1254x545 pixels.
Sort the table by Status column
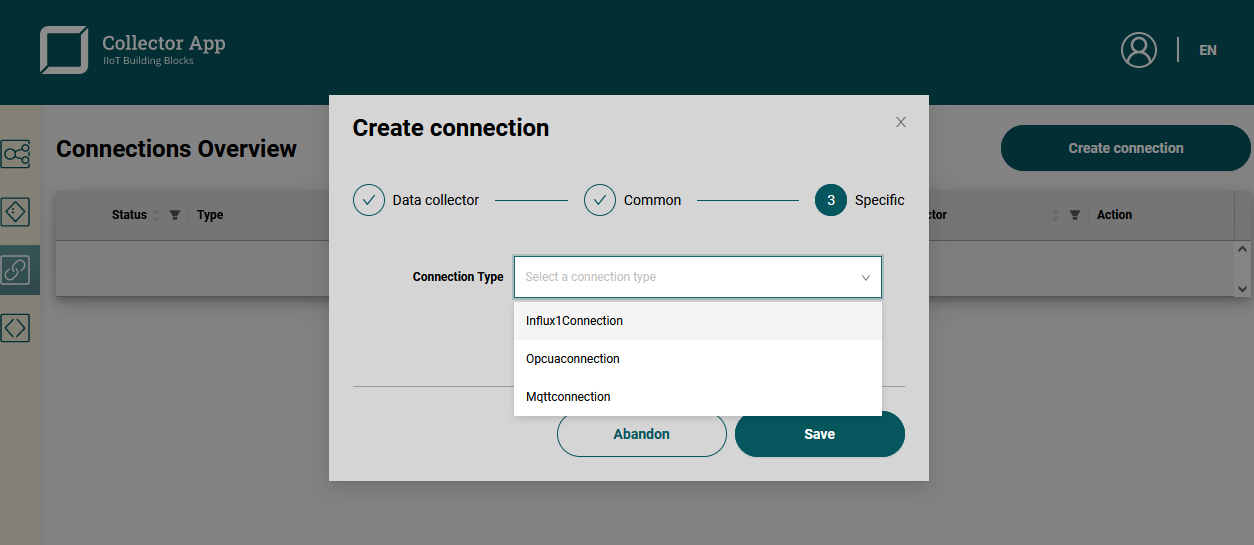[x=155, y=215]
